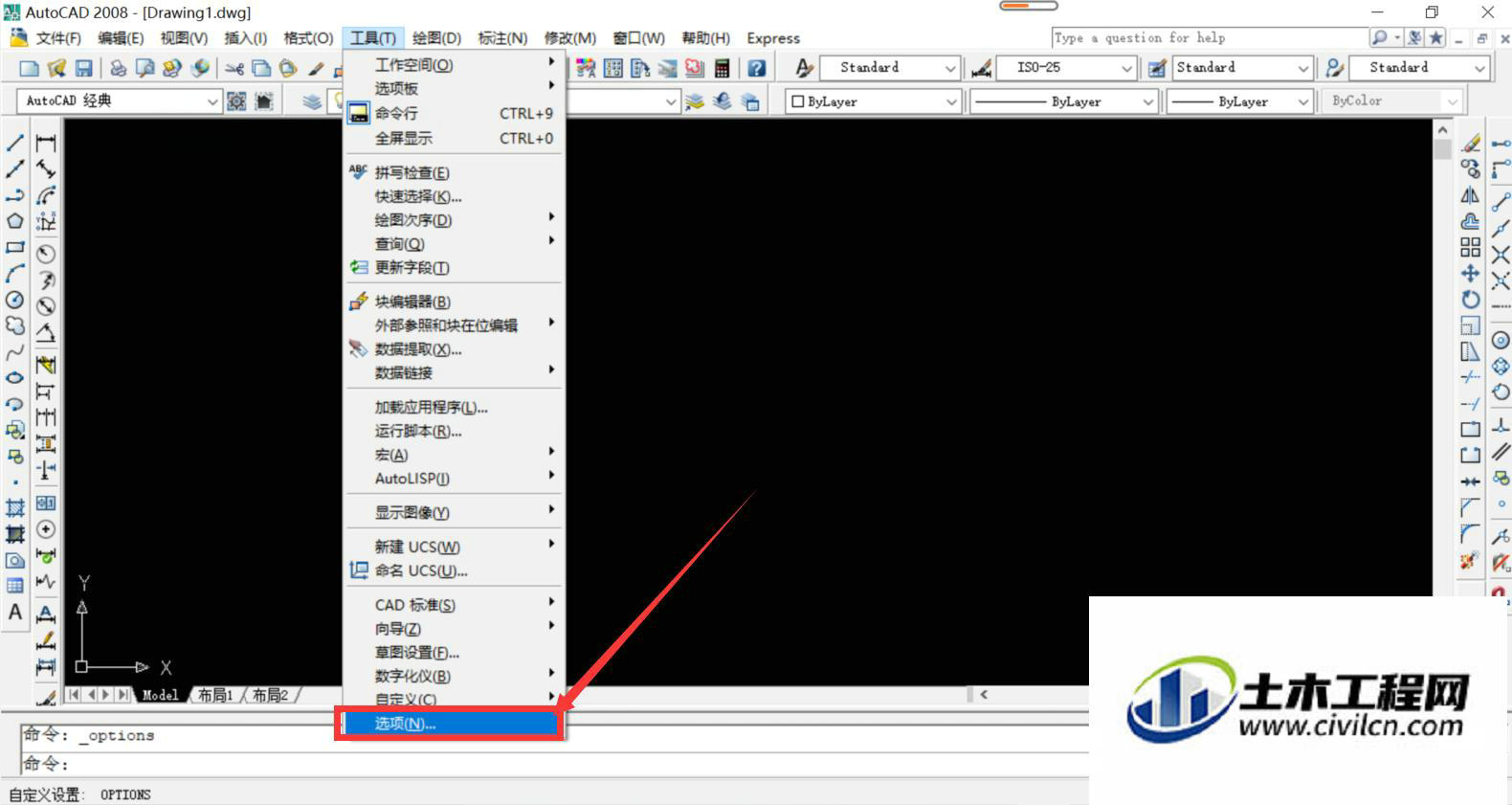Open the table style Standard dropdown

coord(1242,68)
